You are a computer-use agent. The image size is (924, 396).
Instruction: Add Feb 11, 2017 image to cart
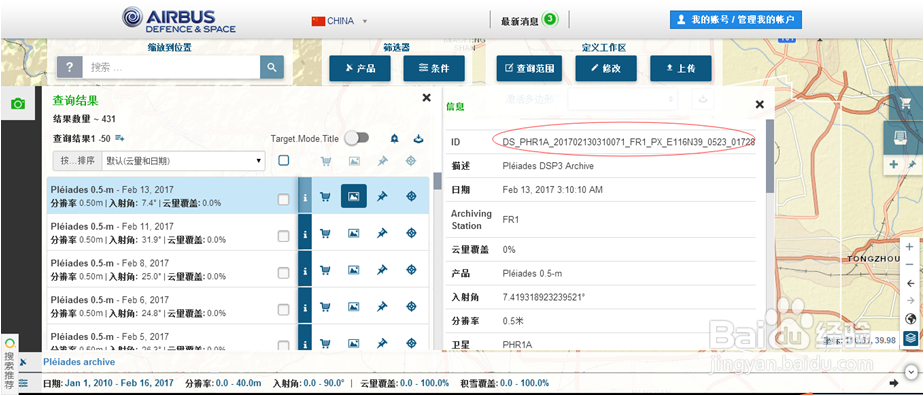[325, 233]
